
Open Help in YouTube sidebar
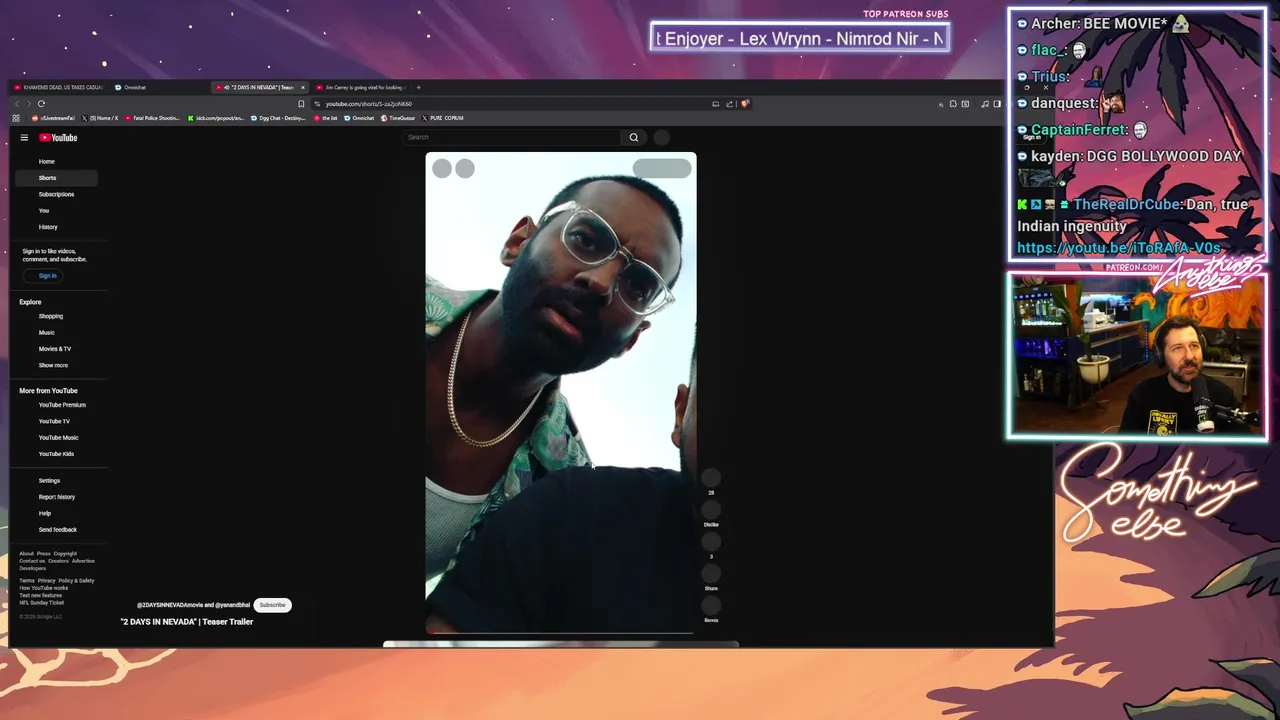pos(45,513)
